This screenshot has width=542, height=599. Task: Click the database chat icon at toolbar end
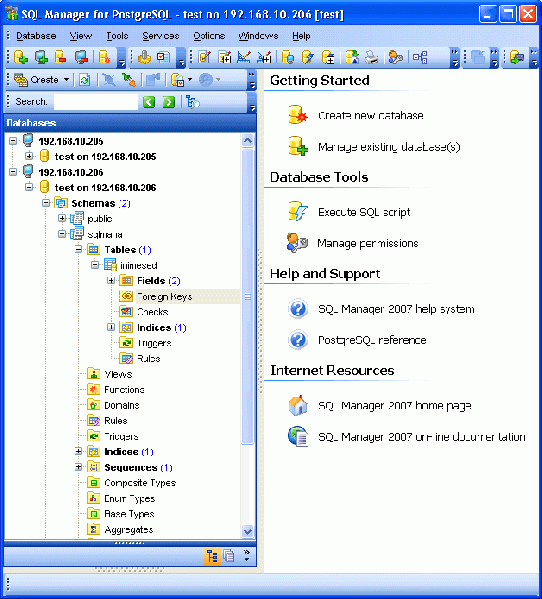click(516, 57)
